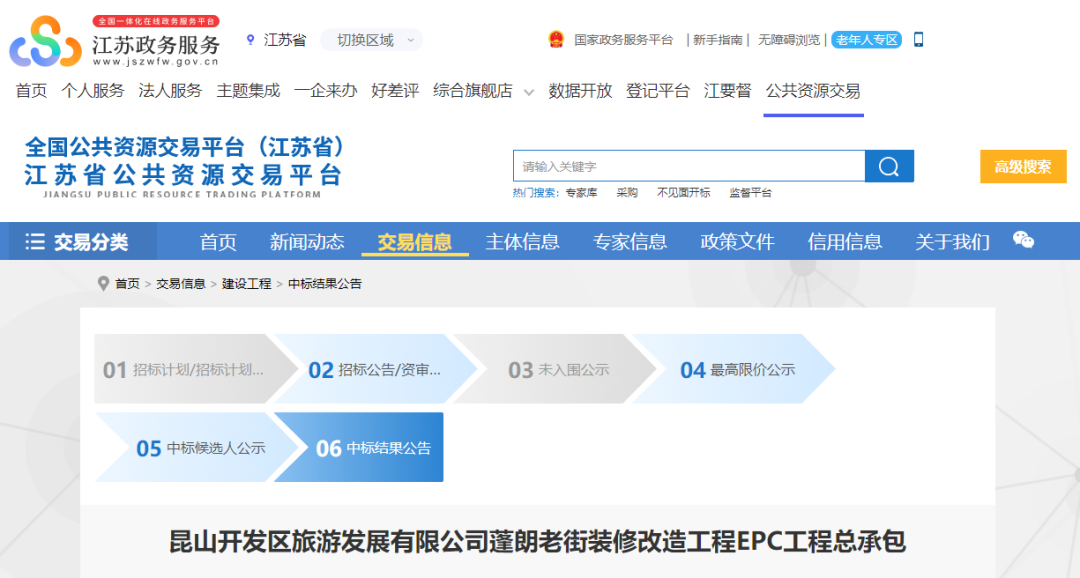Click the Jiangsu 政务服务 logo icon

point(45,42)
